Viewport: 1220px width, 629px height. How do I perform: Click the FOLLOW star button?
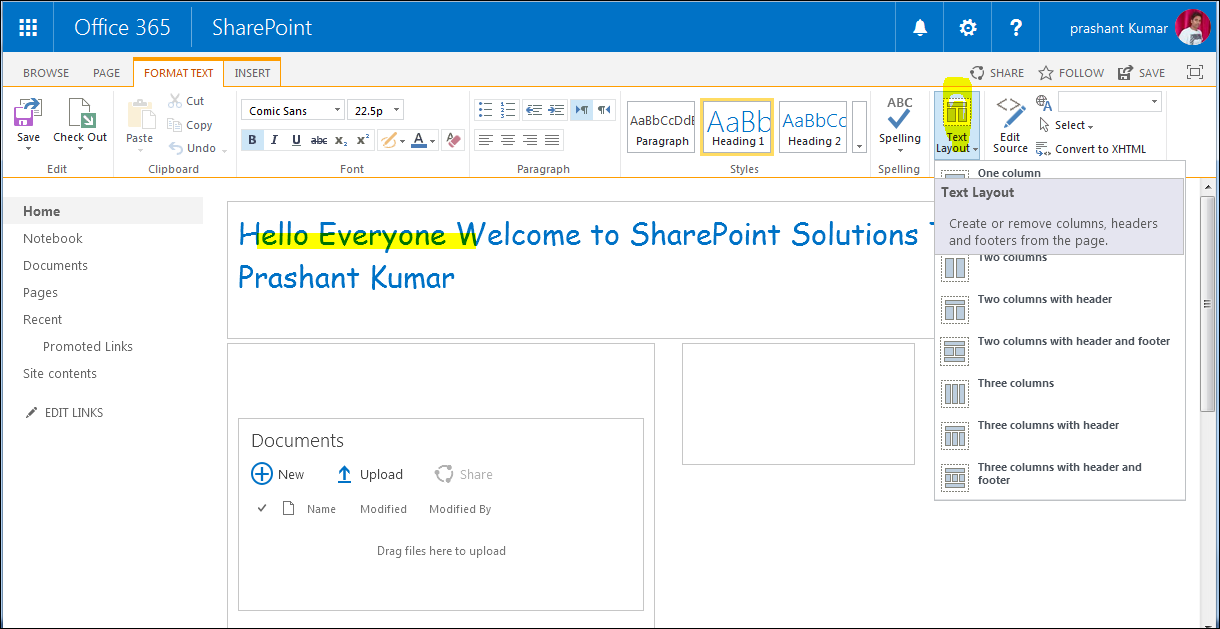click(x=1071, y=73)
